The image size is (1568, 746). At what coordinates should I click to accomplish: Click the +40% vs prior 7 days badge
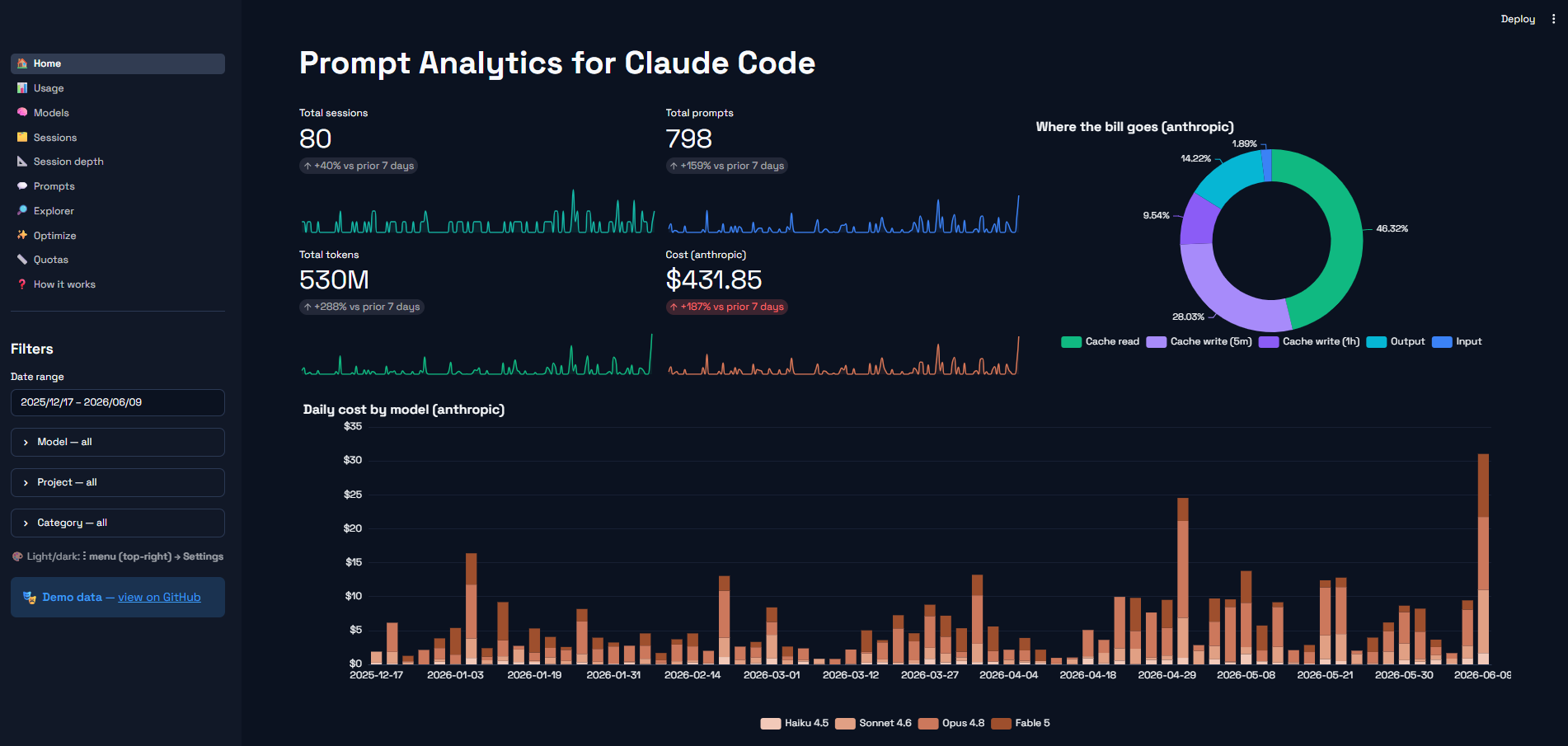(x=359, y=167)
